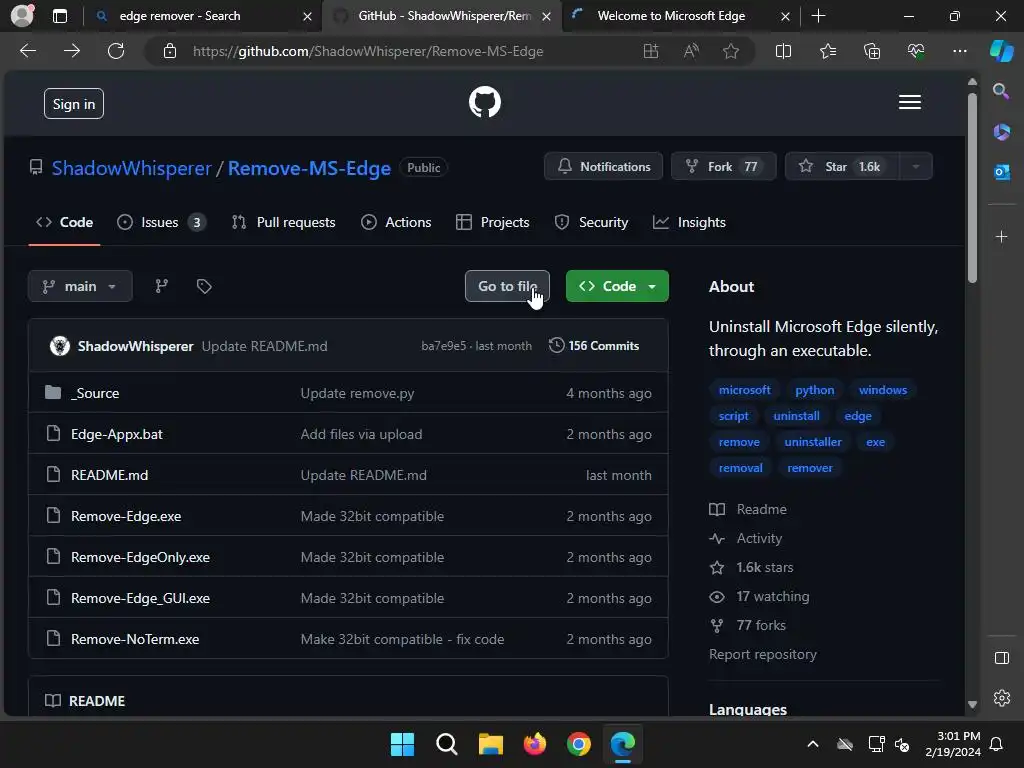The image size is (1024, 768).
Task: Click the page vertical scrollbar
Action: [x=972, y=189]
